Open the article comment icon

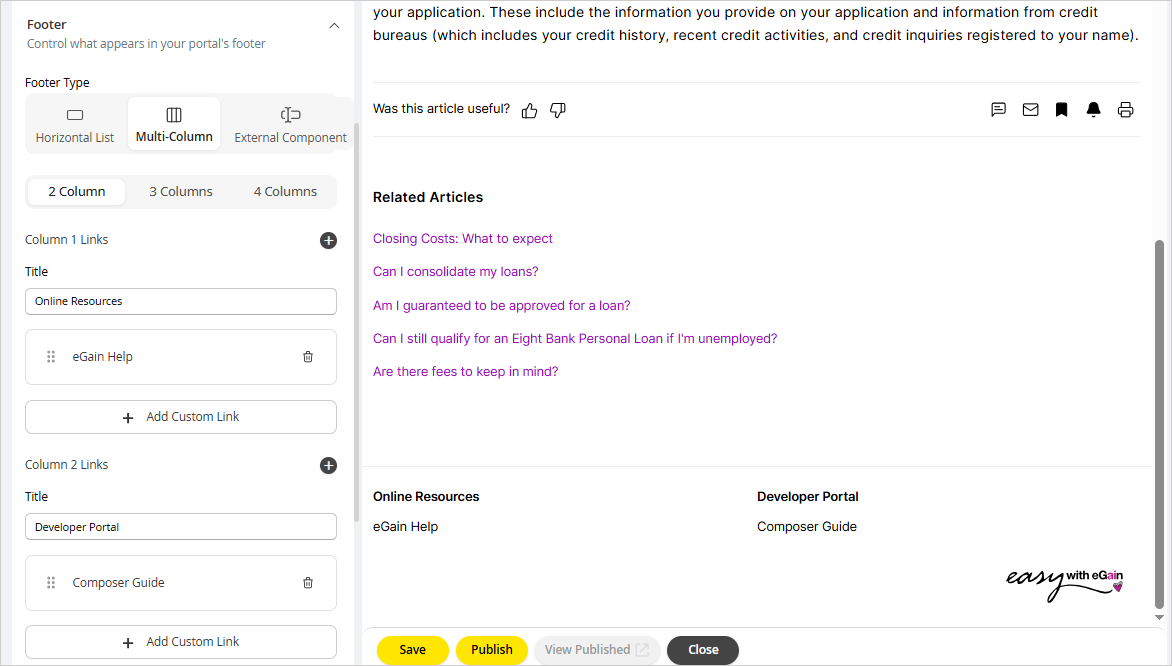[998, 110]
